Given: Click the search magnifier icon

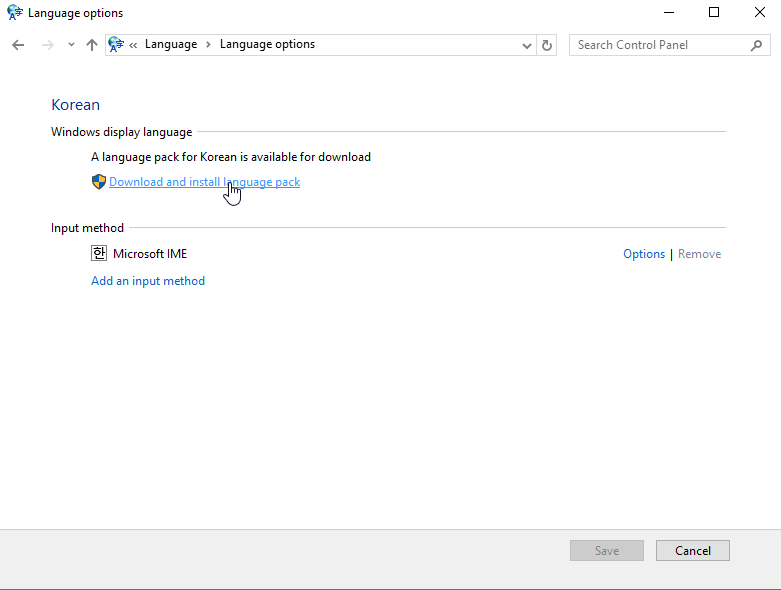Looking at the screenshot, I should click(756, 45).
